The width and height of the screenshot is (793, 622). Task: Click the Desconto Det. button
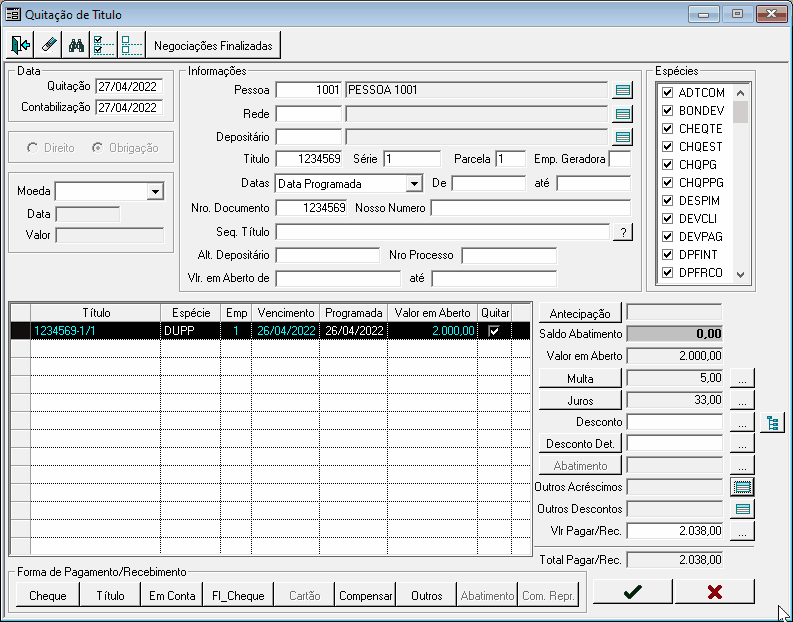tap(580, 445)
